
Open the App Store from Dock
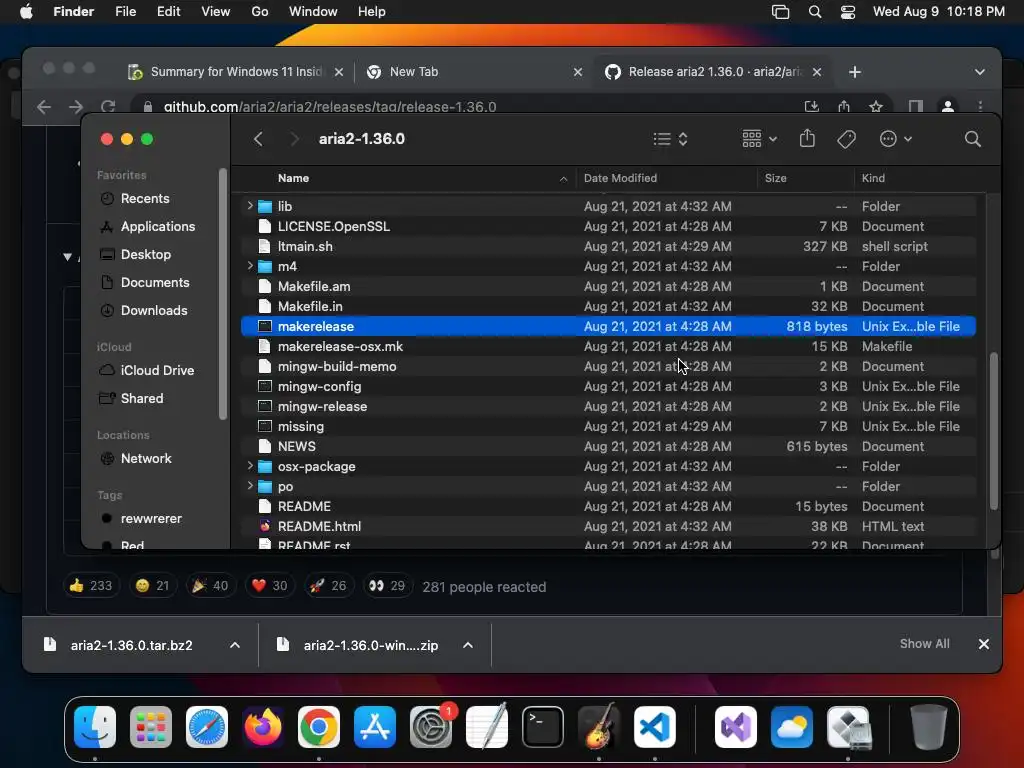(x=375, y=727)
